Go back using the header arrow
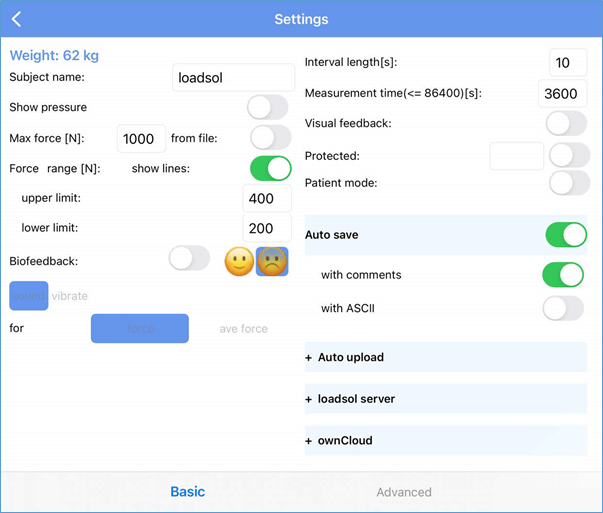The image size is (603, 513). pos(16,19)
